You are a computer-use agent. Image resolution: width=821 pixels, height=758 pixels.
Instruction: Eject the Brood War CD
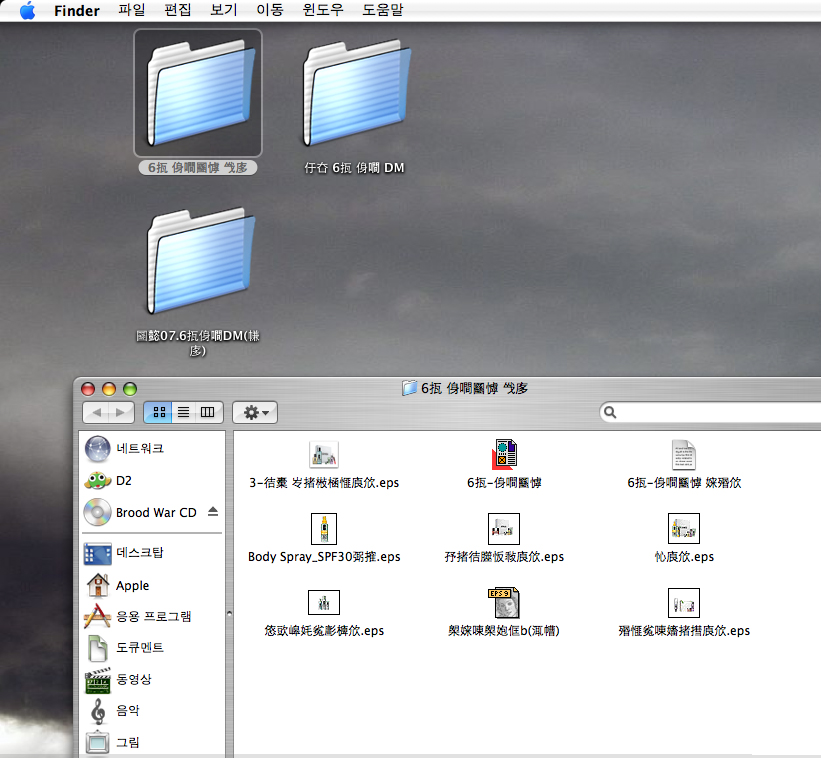(212, 512)
